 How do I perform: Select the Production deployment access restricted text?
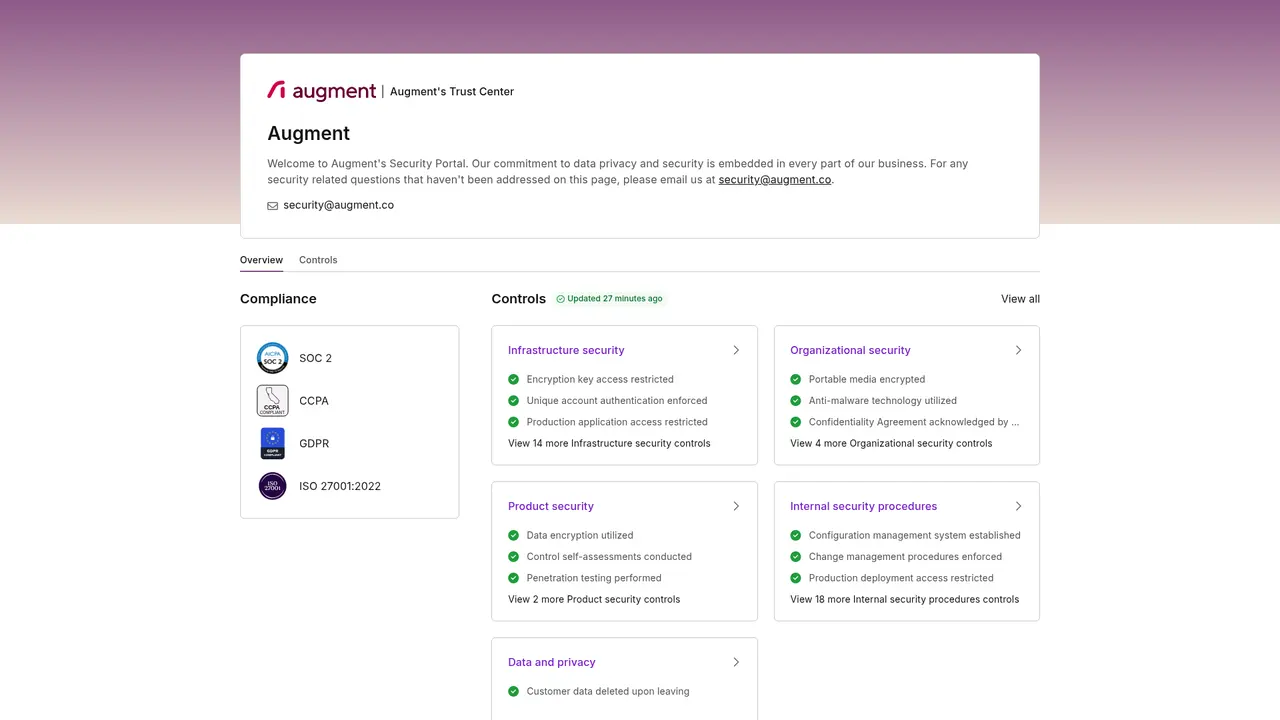point(901,578)
